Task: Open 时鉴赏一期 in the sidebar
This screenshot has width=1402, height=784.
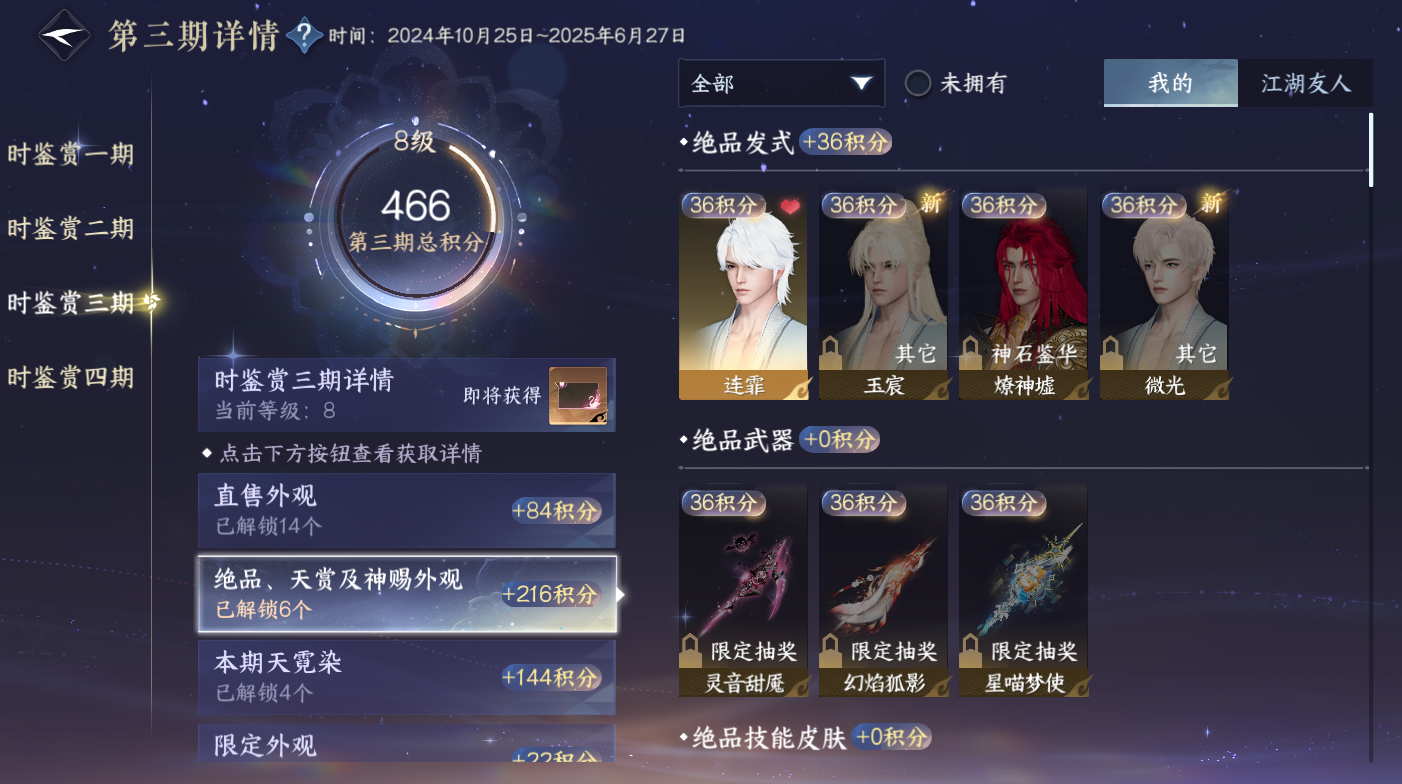Action: (x=70, y=154)
